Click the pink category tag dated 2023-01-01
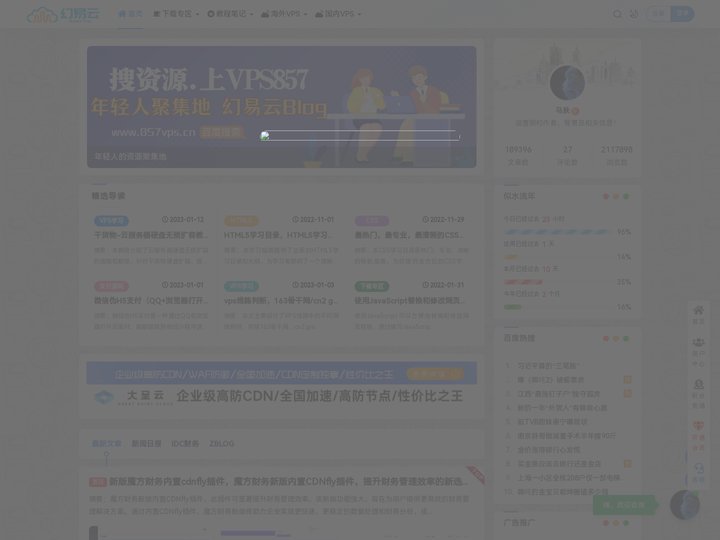This screenshot has width=720, height=540. (112, 286)
